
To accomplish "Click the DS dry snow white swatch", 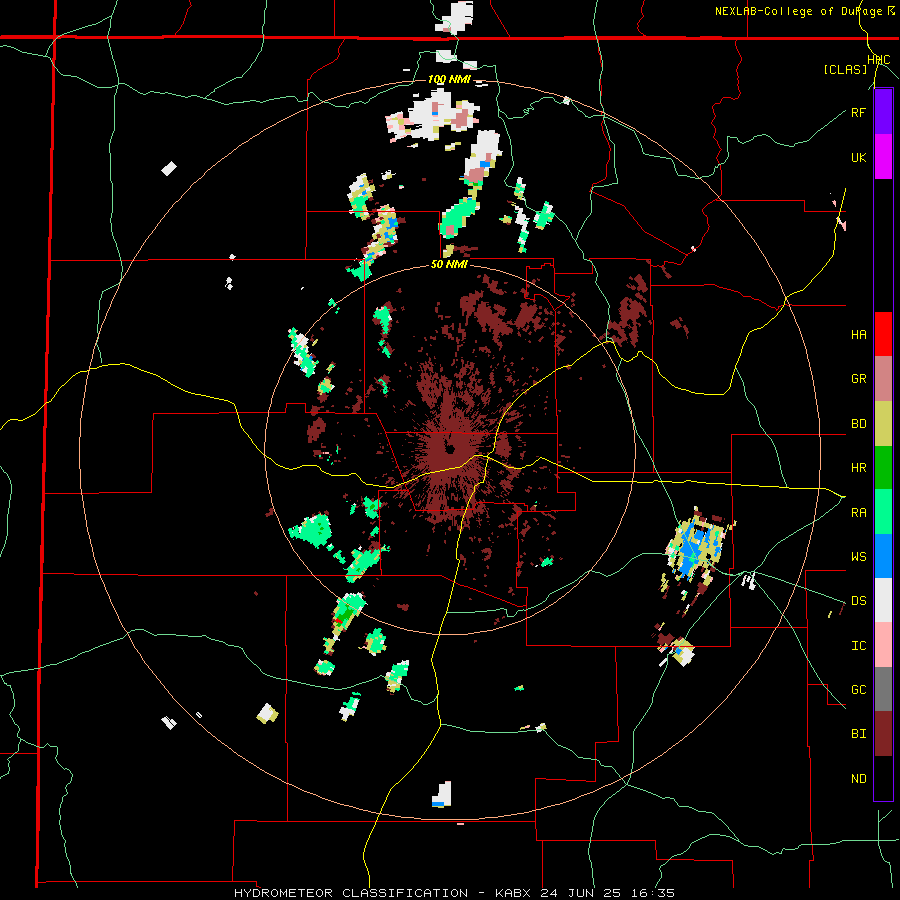I will click(883, 600).
